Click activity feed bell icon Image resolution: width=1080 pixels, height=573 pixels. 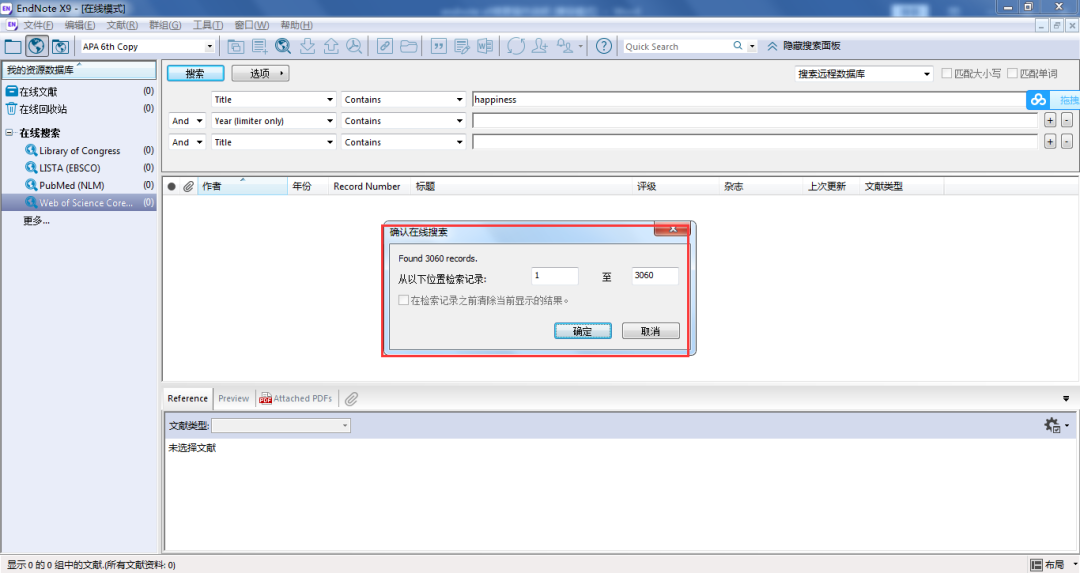[565, 46]
